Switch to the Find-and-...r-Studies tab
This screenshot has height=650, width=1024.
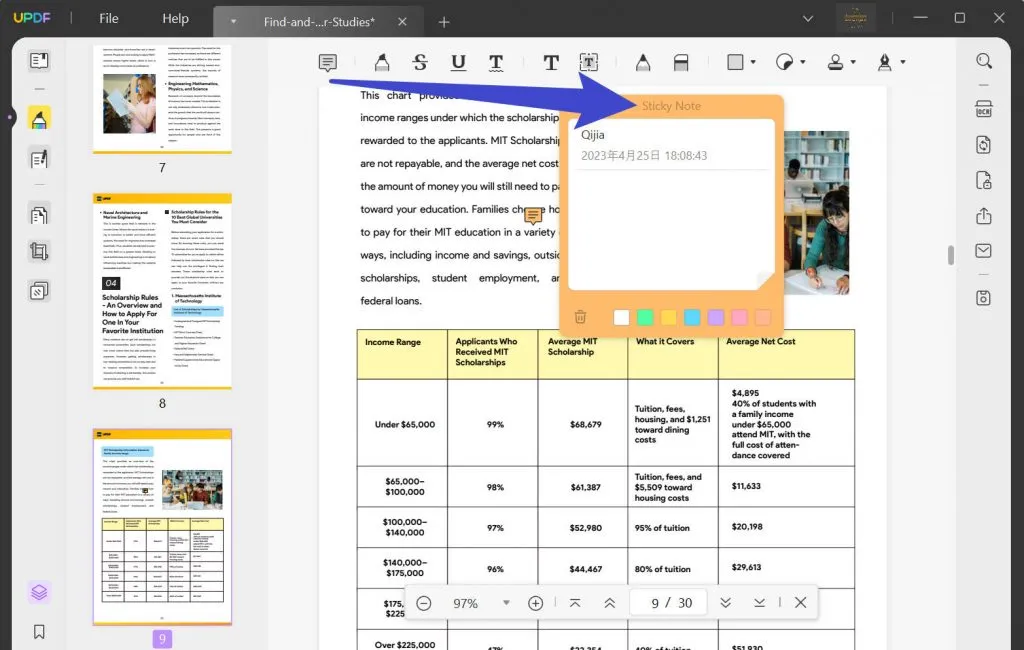click(319, 22)
